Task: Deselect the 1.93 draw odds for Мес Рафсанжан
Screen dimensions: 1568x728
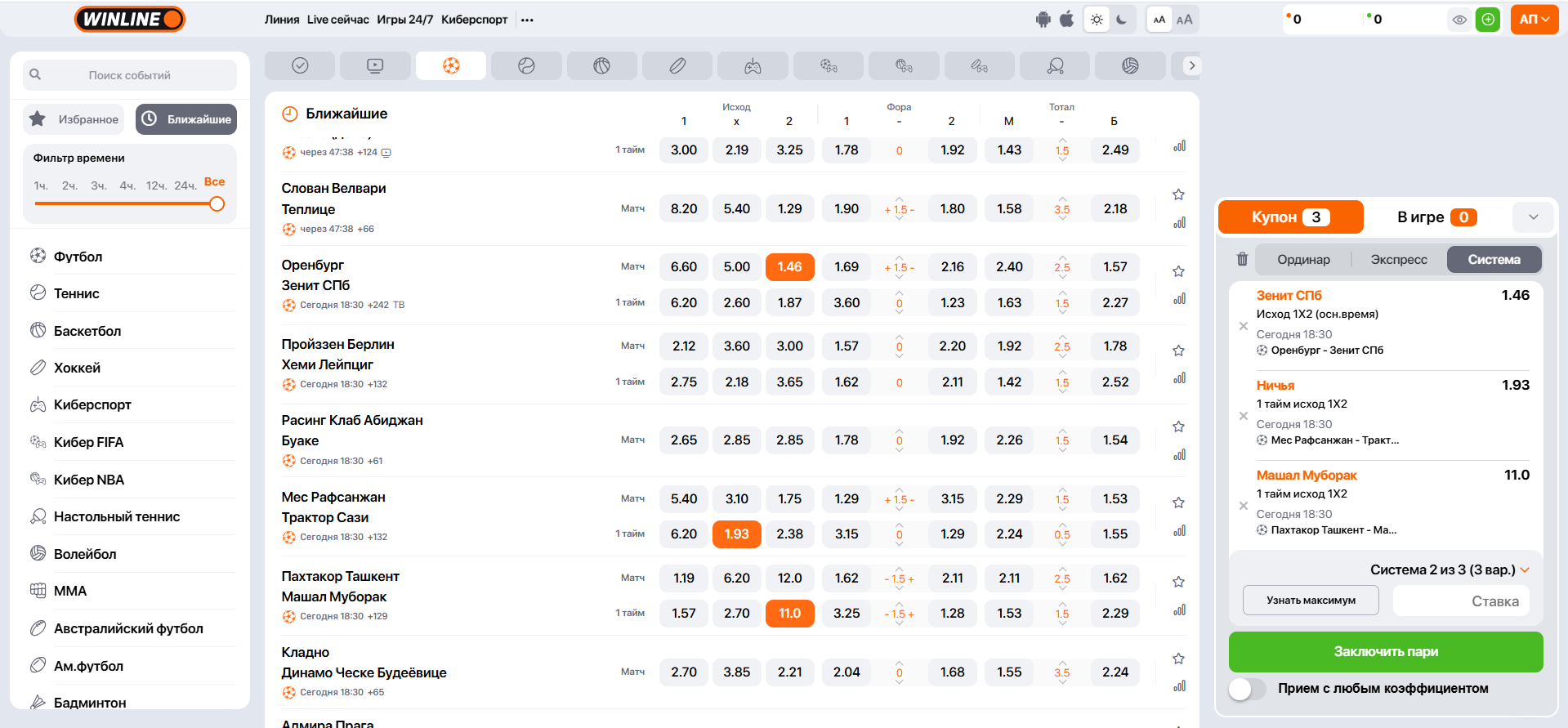Action: [x=736, y=534]
